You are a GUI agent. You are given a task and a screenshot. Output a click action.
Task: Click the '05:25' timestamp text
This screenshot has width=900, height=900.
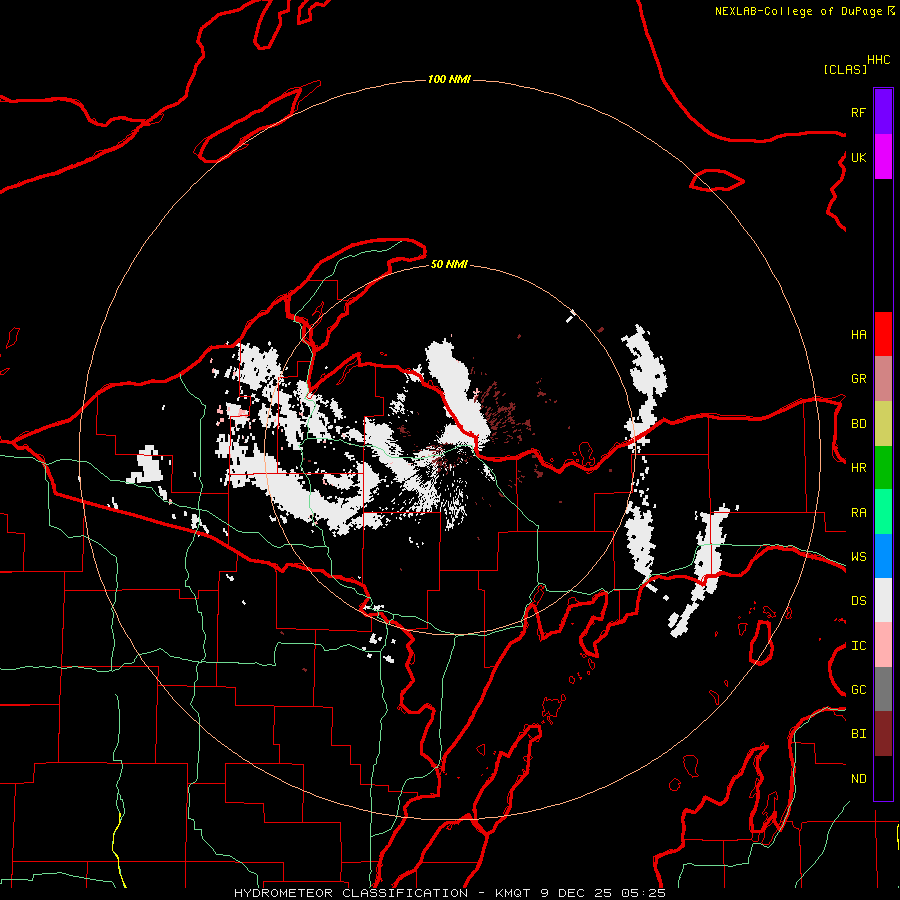tap(644, 893)
